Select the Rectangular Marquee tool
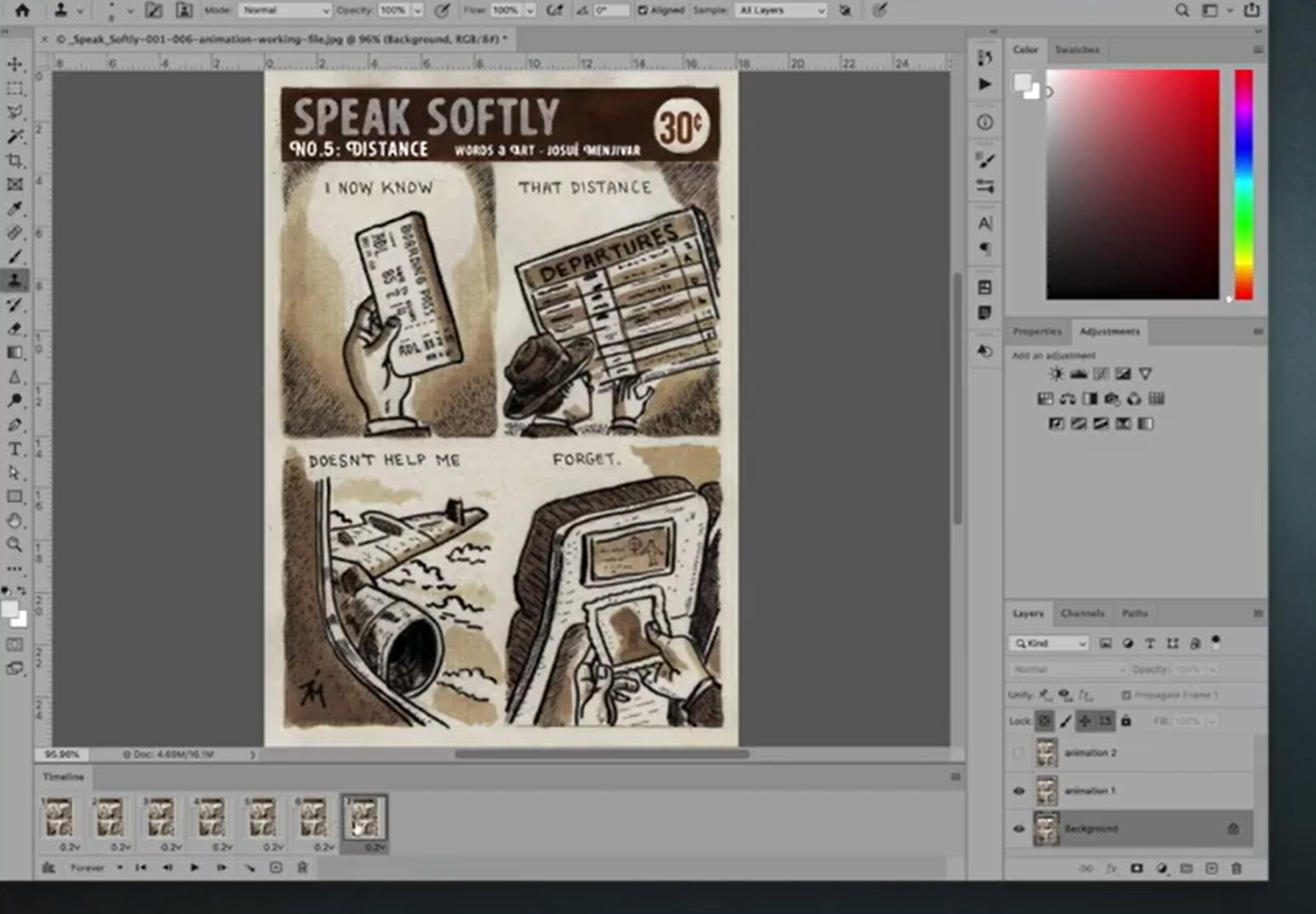Image resolution: width=1316 pixels, height=914 pixels. 15,89
